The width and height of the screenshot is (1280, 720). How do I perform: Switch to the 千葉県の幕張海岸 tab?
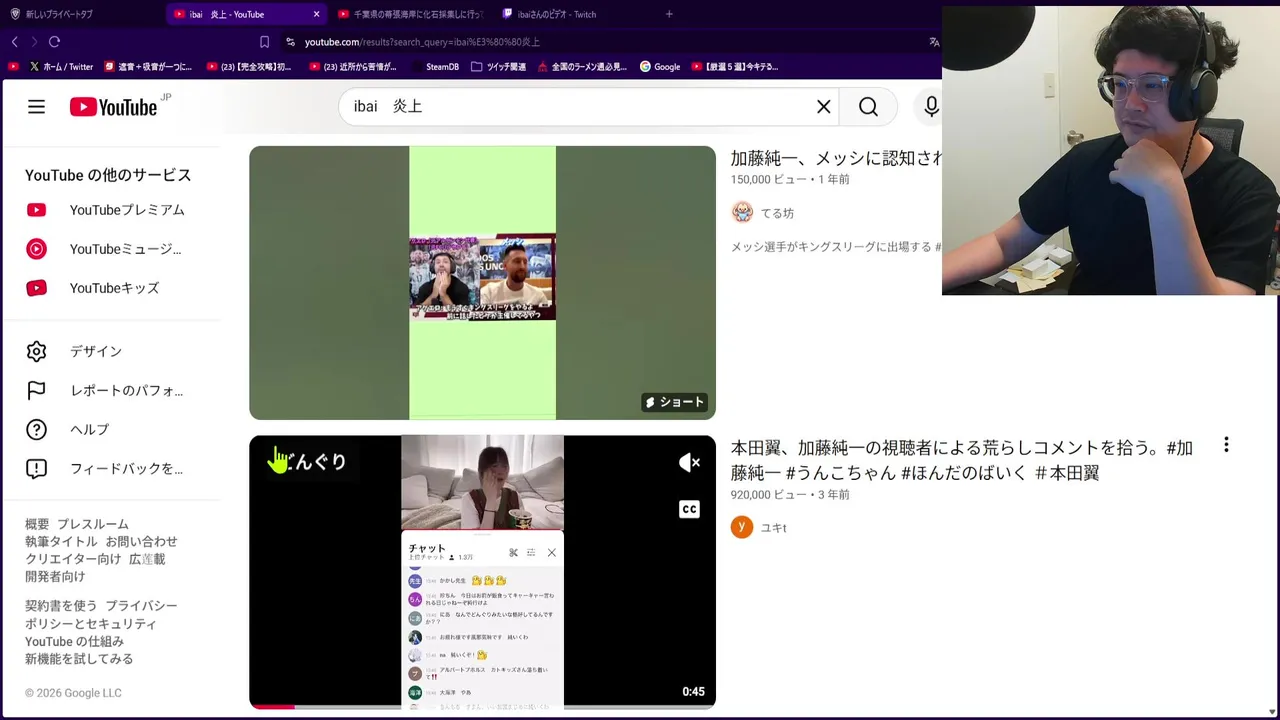[411, 14]
